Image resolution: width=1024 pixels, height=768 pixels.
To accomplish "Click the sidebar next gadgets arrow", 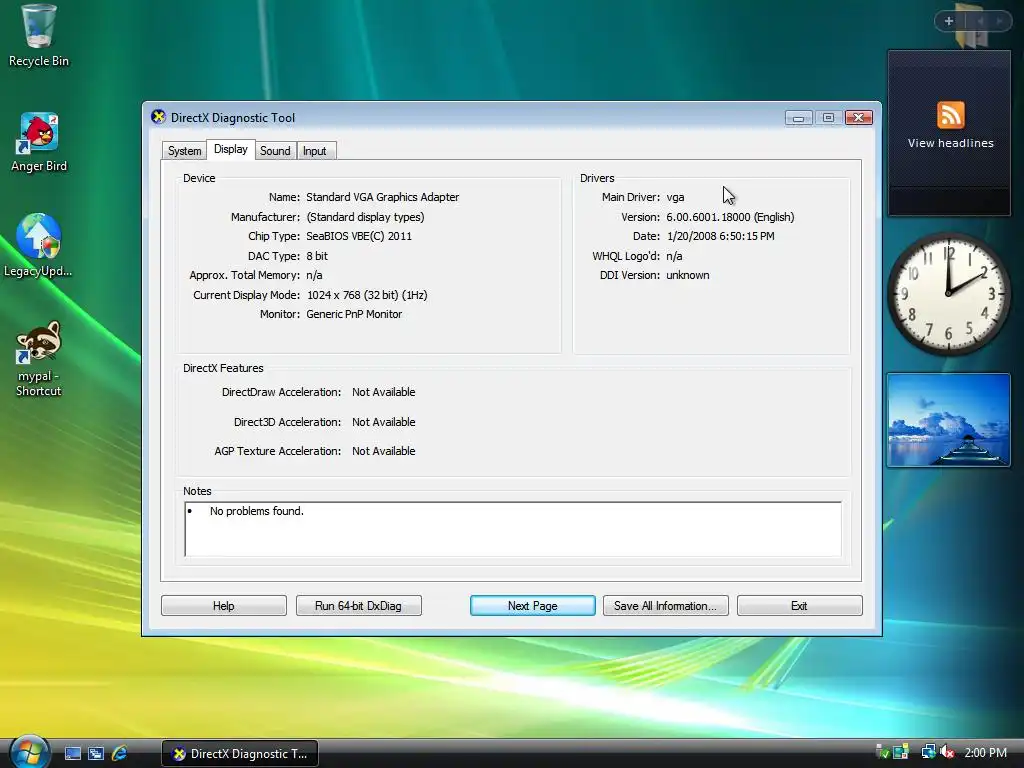I will 1000,21.
